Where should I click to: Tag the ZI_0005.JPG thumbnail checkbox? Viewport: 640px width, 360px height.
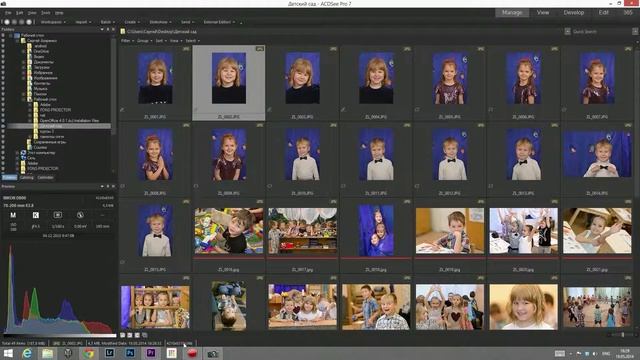[417, 109]
